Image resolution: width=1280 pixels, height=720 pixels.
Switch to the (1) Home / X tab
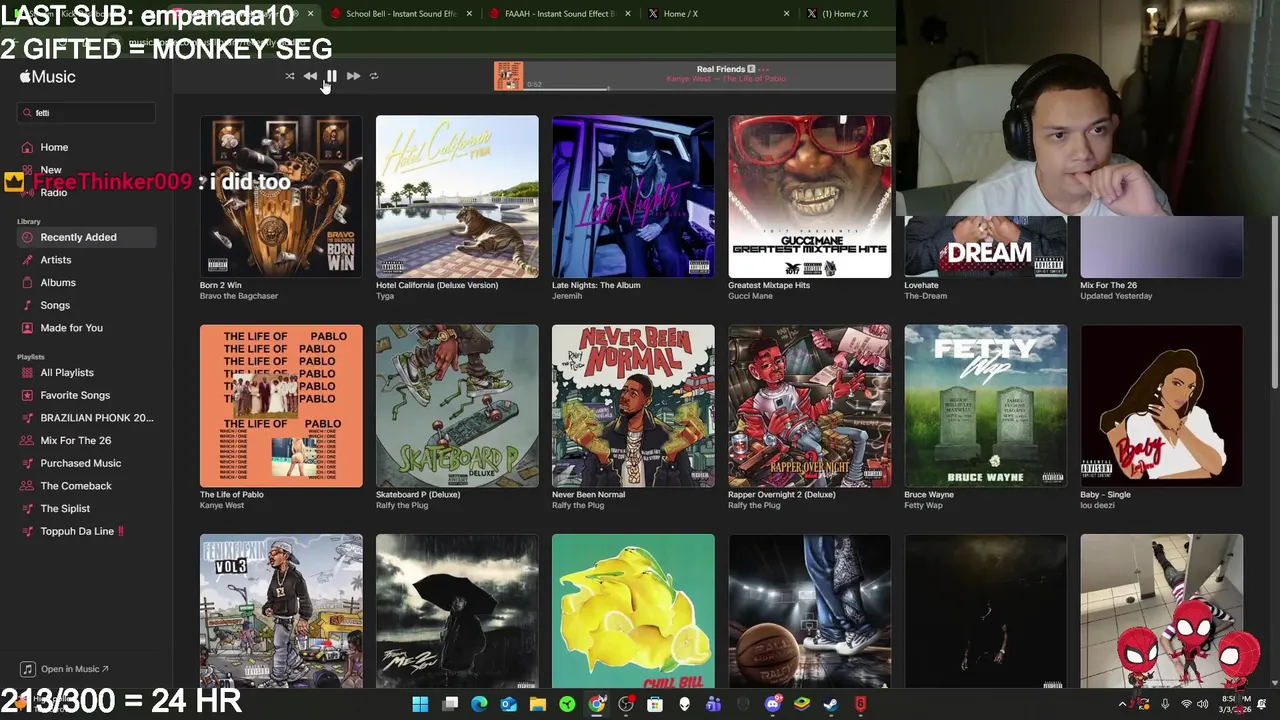(845, 14)
